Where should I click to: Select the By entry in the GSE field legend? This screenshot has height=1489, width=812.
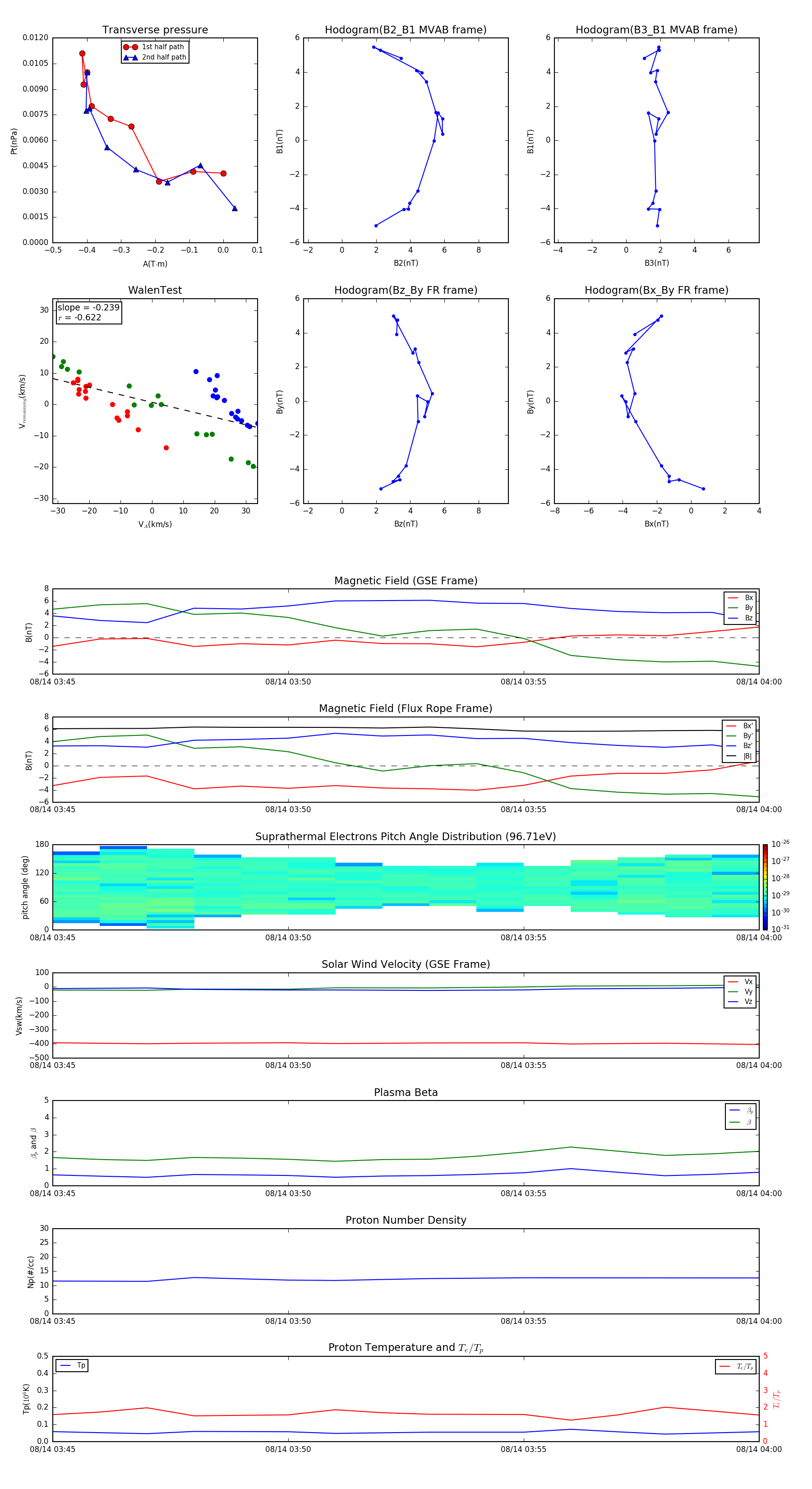[x=740, y=608]
